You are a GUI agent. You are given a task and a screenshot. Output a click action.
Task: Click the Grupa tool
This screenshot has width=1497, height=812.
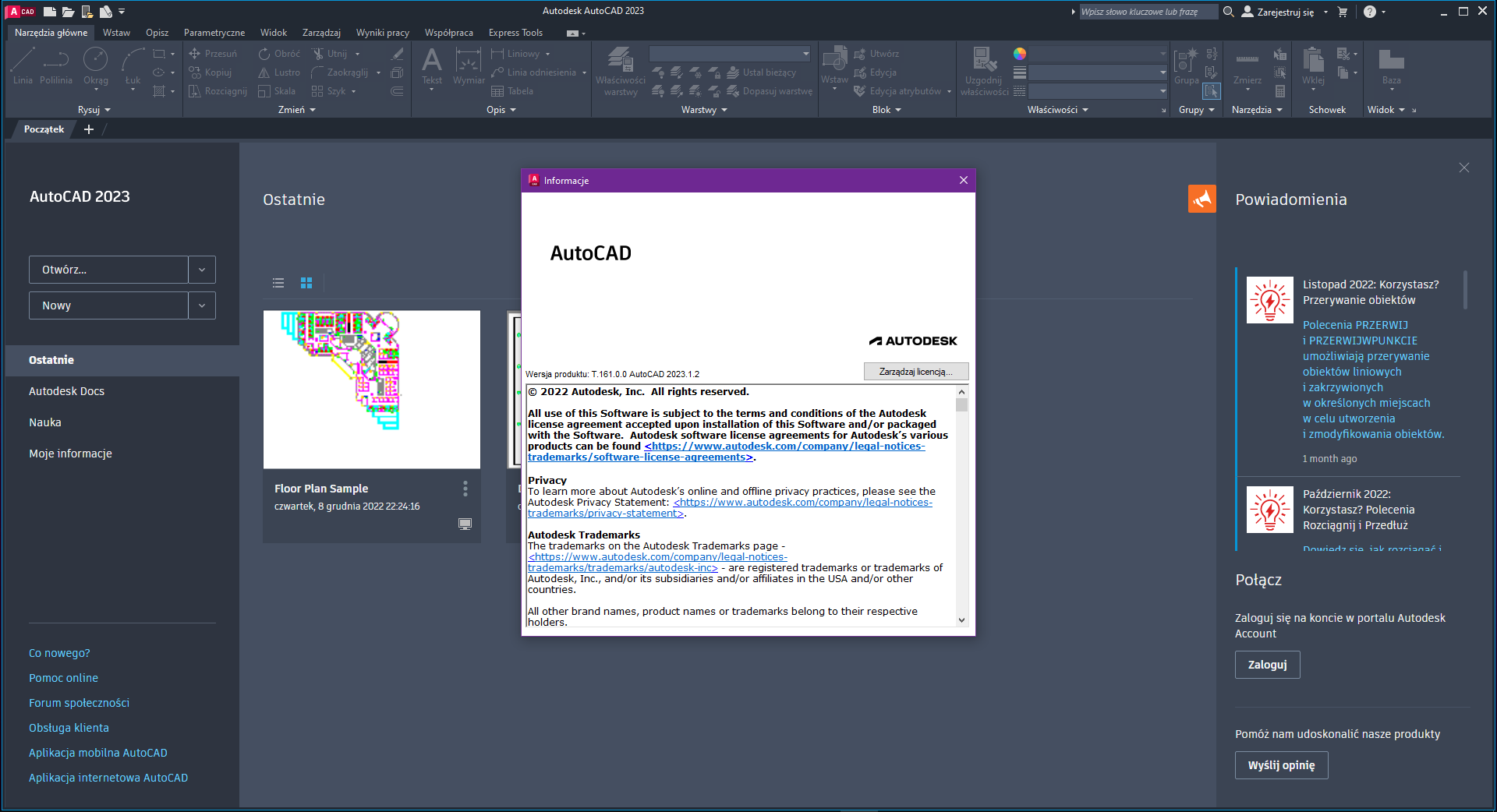[x=1186, y=65]
